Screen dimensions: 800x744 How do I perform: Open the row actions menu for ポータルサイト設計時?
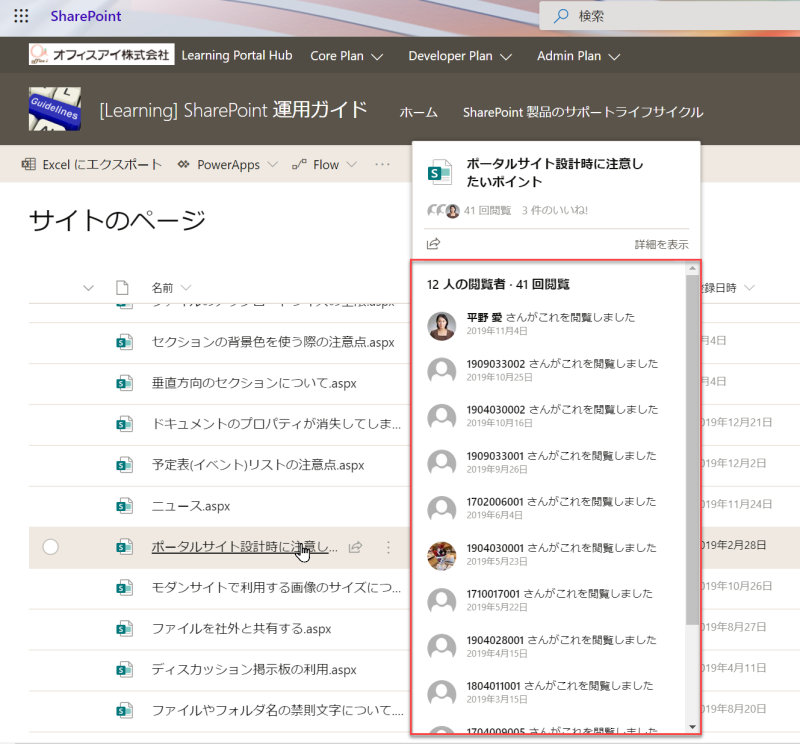click(x=388, y=547)
